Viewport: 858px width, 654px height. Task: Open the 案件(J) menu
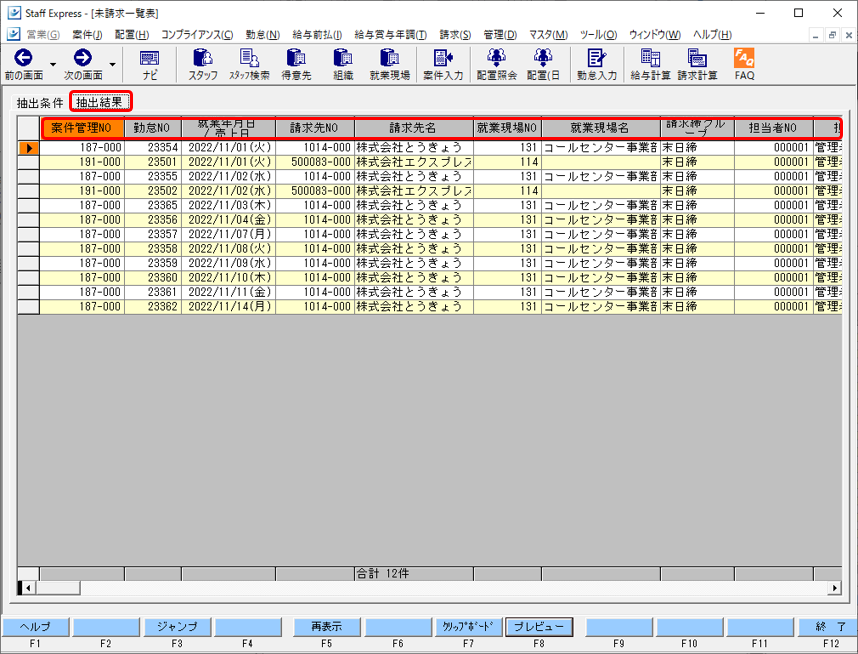pos(87,34)
